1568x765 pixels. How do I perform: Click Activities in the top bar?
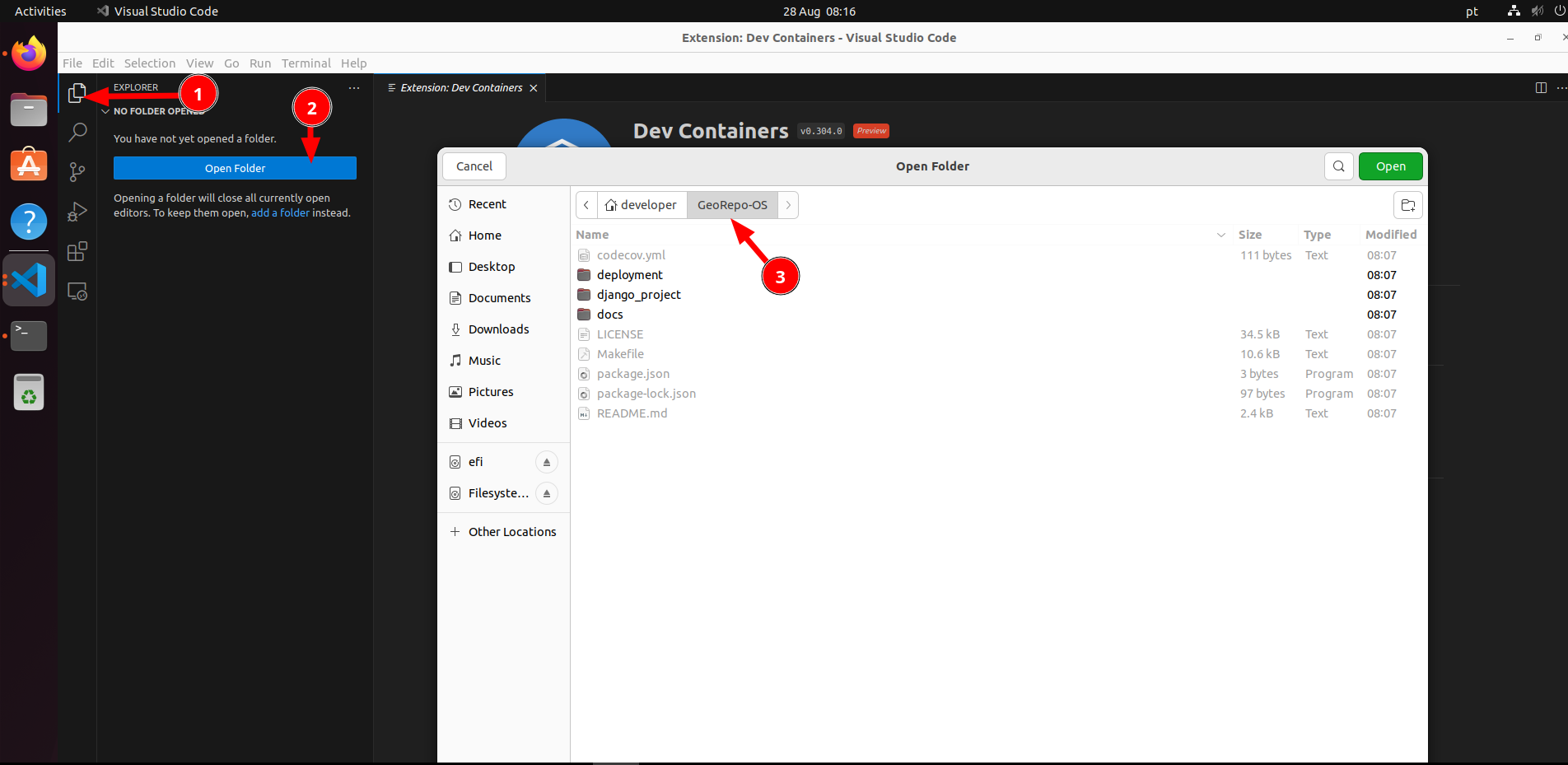point(40,12)
